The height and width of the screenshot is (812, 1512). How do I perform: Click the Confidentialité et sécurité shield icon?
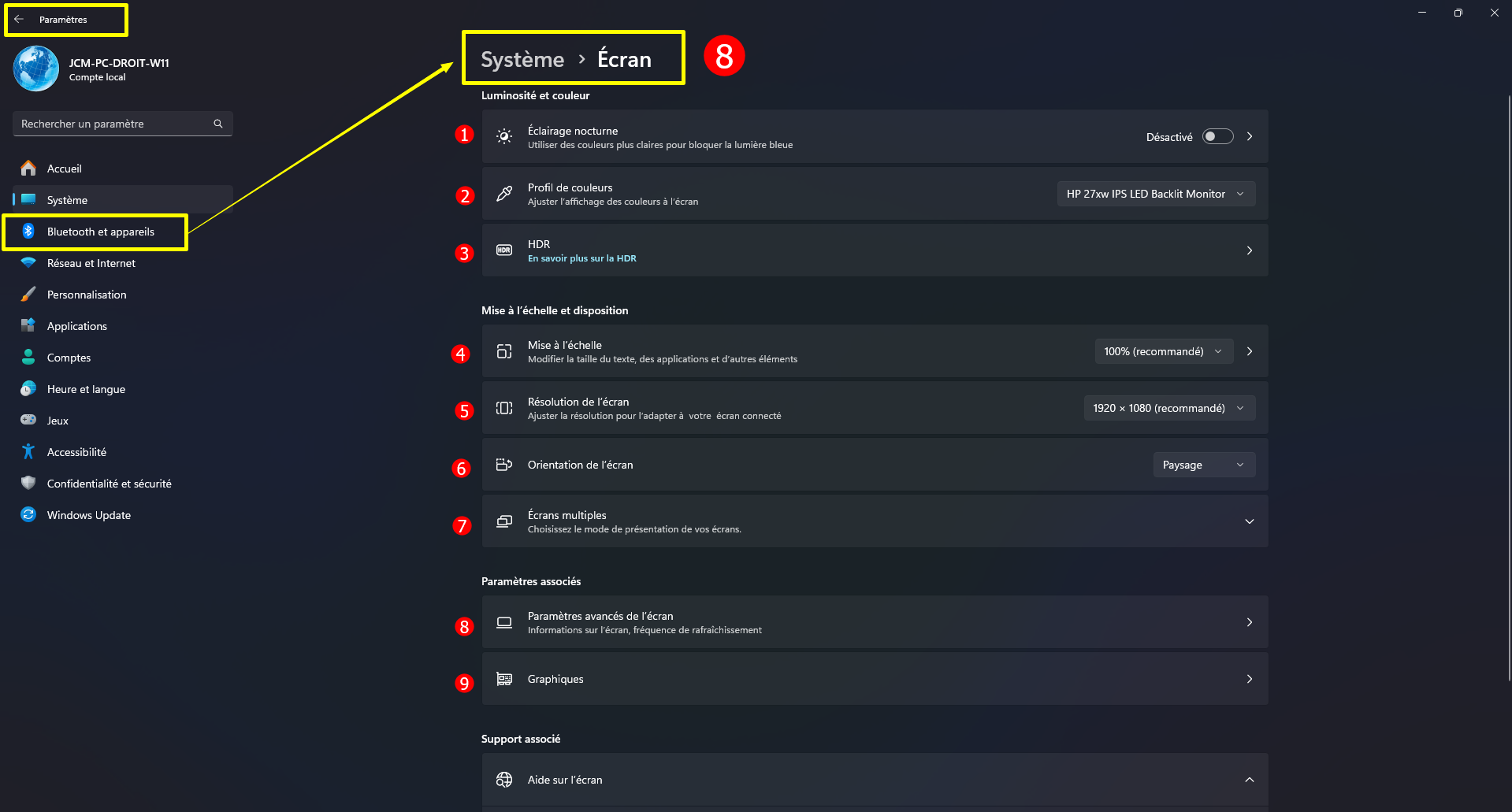pyautogui.click(x=28, y=483)
